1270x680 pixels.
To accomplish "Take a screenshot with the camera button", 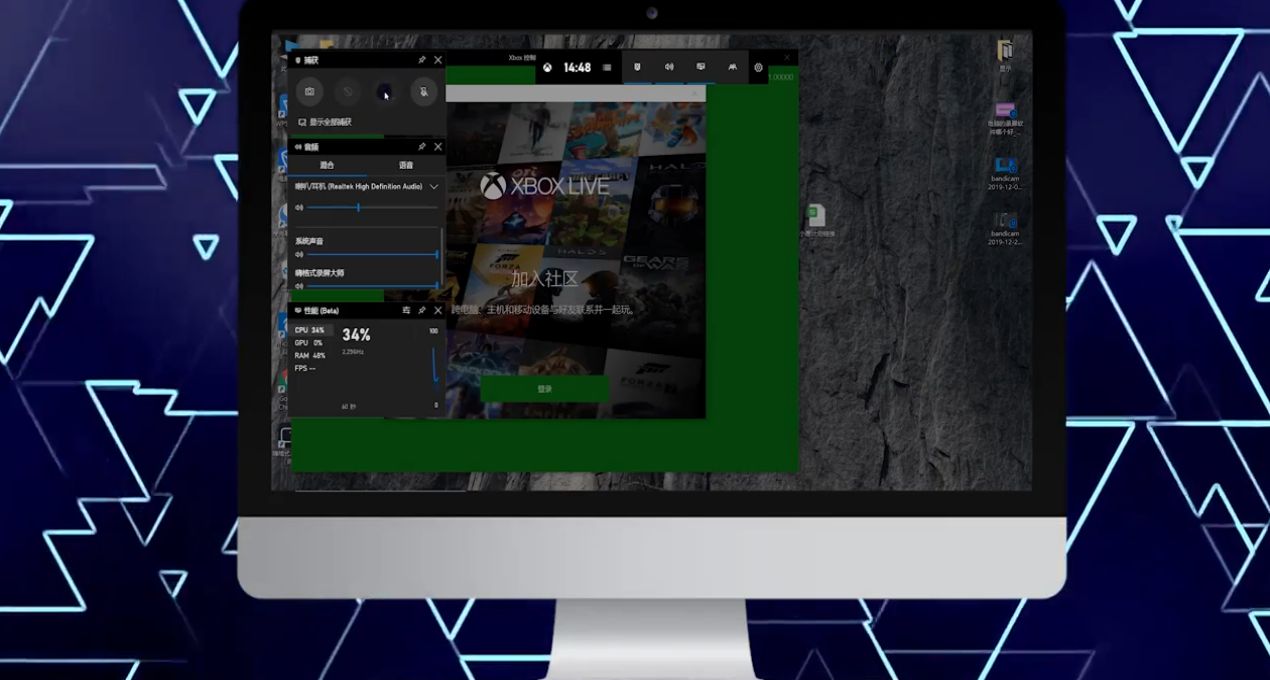I will 309,92.
